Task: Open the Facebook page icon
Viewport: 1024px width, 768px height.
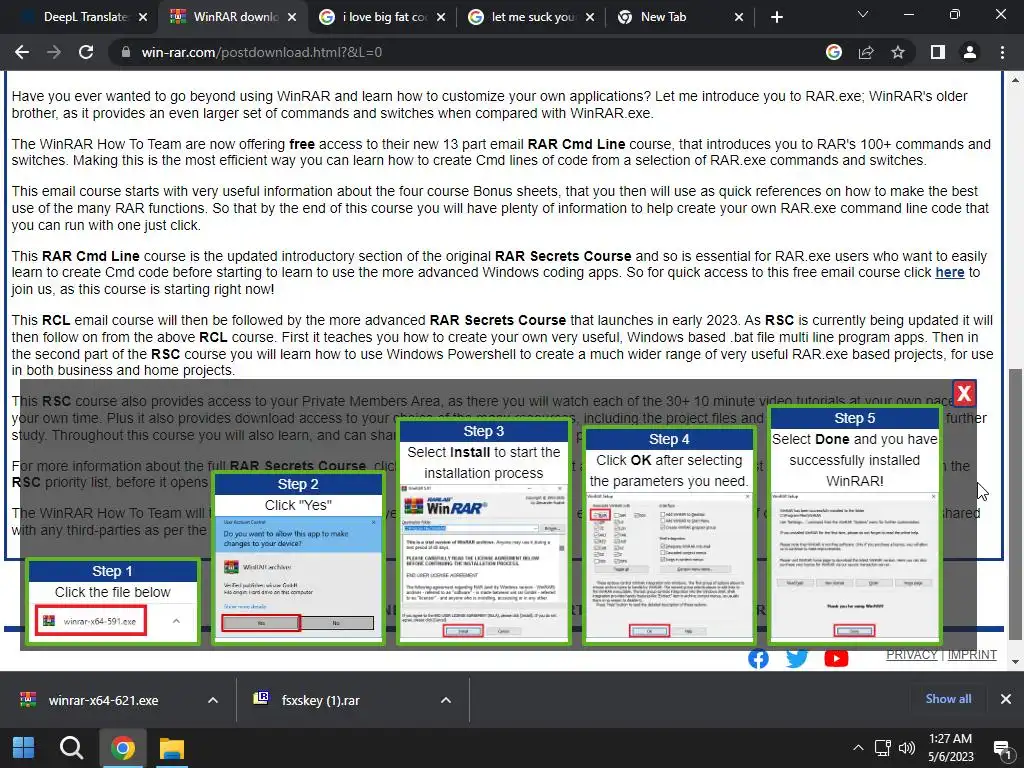Action: coord(758,658)
